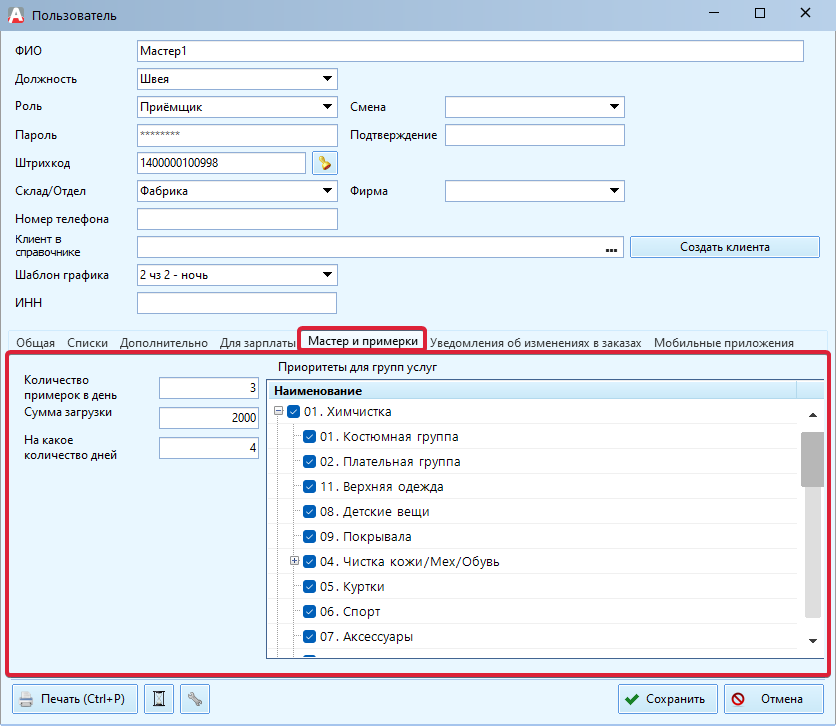This screenshot has width=836, height=726.
Task: Open the wrench settings icon button
Action: click(194, 699)
